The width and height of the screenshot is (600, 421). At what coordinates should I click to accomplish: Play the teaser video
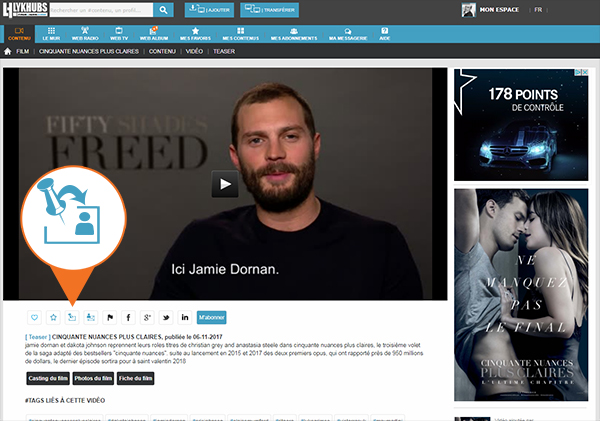pos(225,184)
